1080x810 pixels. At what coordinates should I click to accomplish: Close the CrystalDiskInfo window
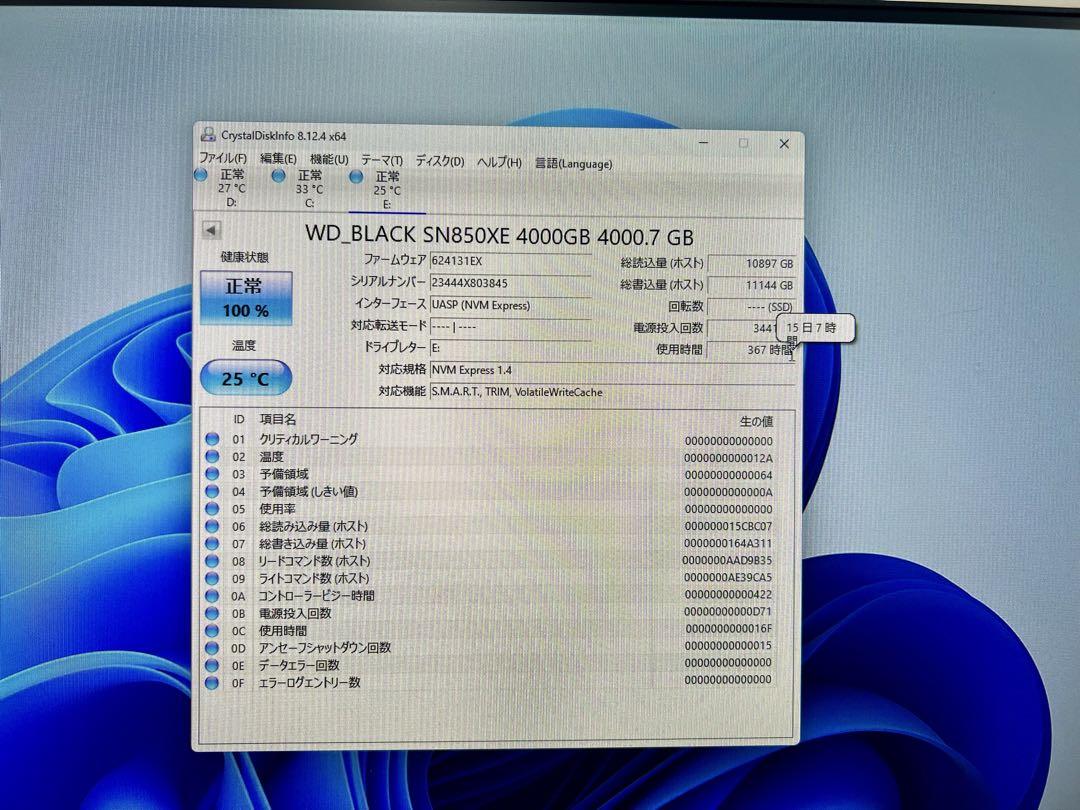[x=784, y=144]
